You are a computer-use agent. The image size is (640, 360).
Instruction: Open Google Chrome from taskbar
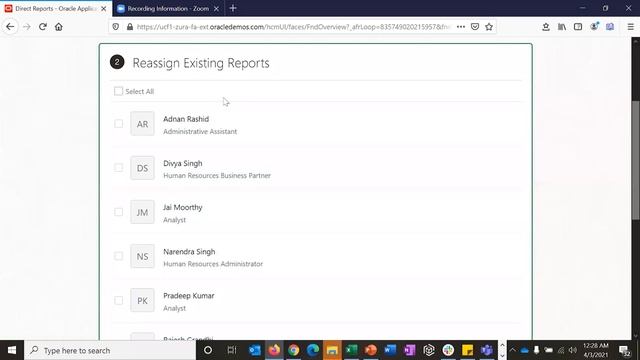pyautogui.click(x=293, y=350)
